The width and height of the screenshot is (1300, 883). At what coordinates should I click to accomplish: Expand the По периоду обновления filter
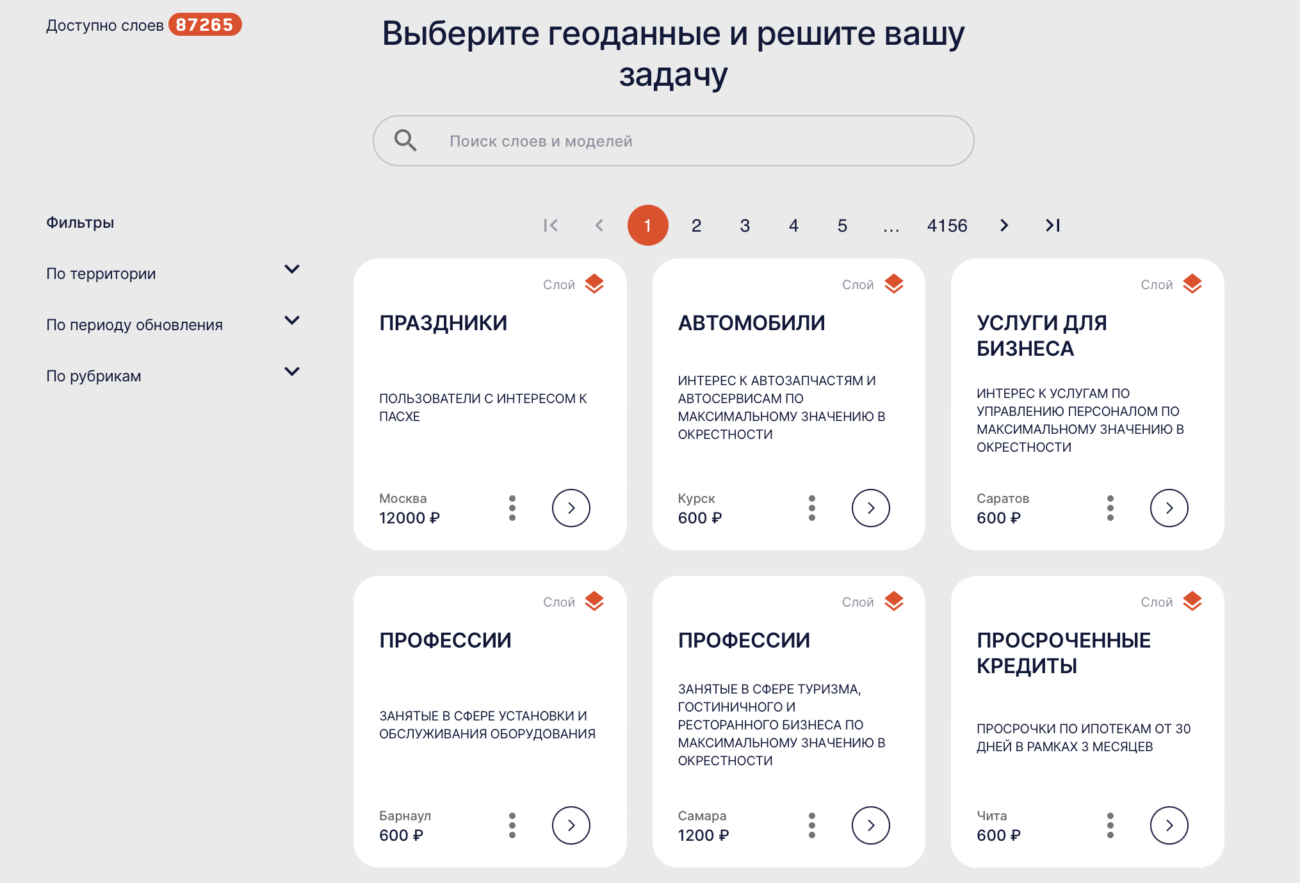coord(292,320)
